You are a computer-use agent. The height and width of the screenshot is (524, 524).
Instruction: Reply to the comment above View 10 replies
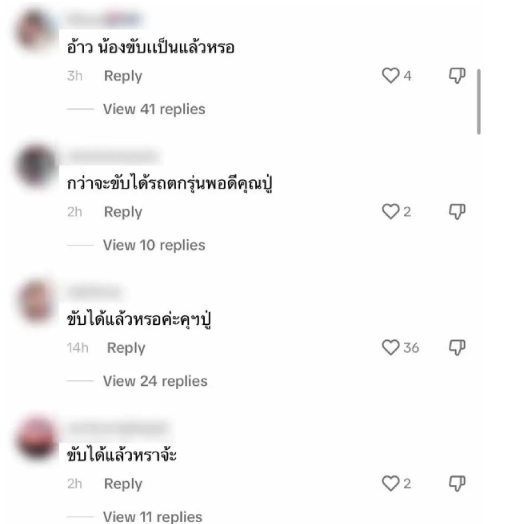click(x=123, y=212)
